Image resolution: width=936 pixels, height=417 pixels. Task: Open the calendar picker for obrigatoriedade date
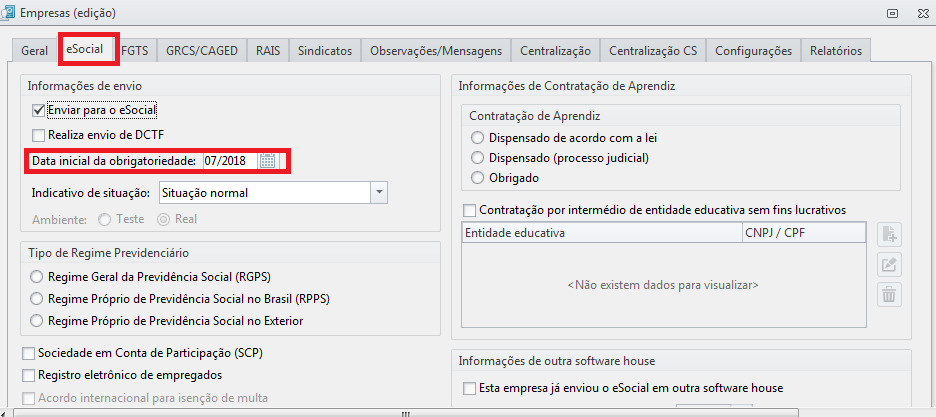pos(267,161)
